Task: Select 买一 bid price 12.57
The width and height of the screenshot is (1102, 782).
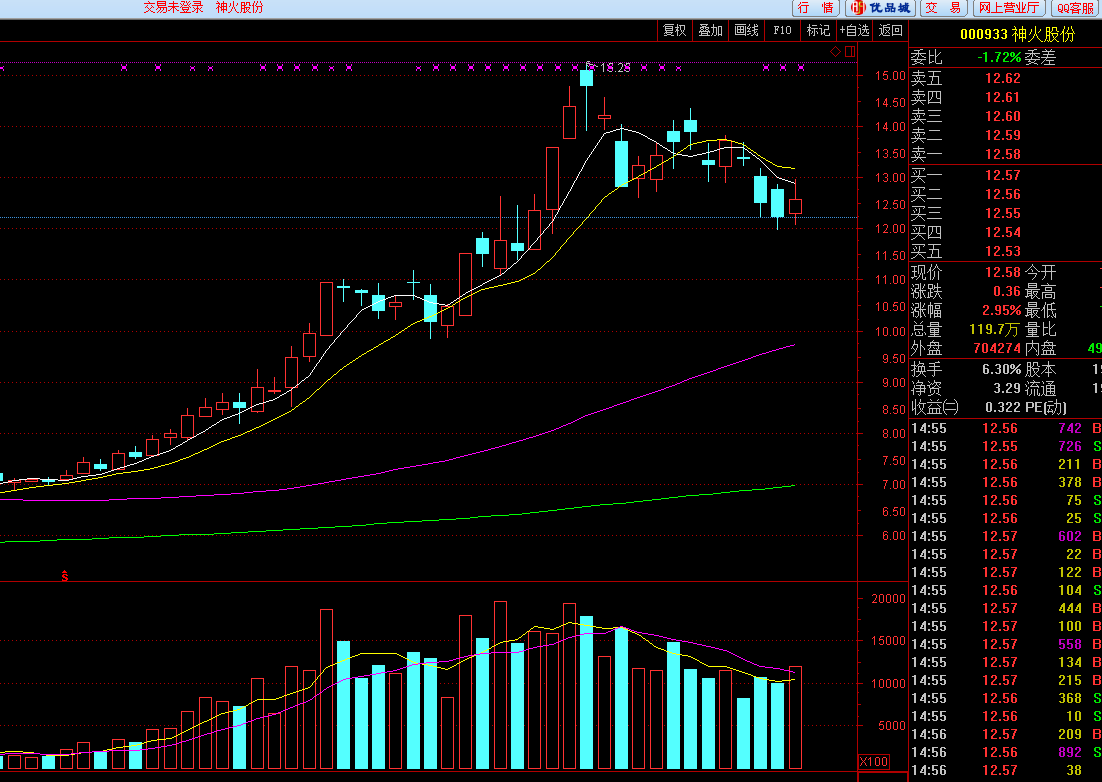Action: pos(1002,175)
